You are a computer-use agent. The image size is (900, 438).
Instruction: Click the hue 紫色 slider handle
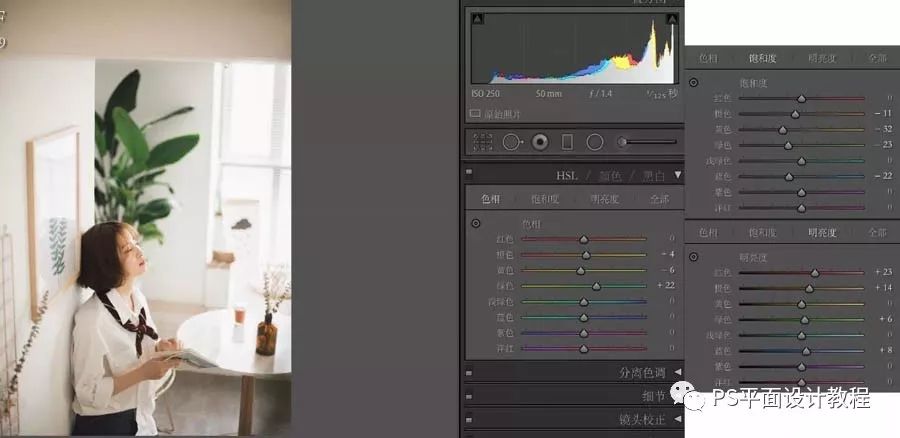click(x=584, y=333)
